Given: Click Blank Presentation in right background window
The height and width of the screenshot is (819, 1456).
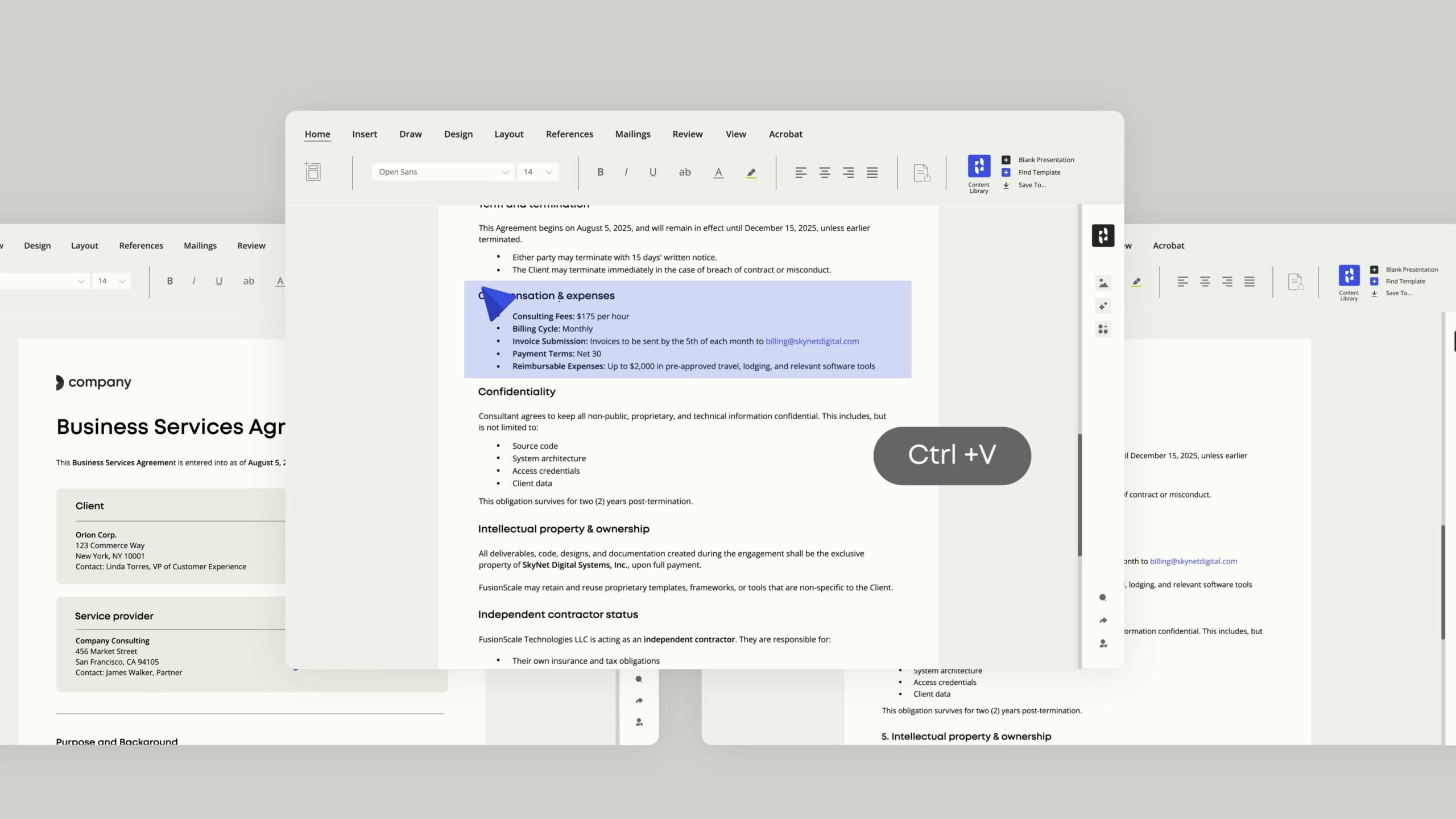Looking at the screenshot, I should [1405, 270].
